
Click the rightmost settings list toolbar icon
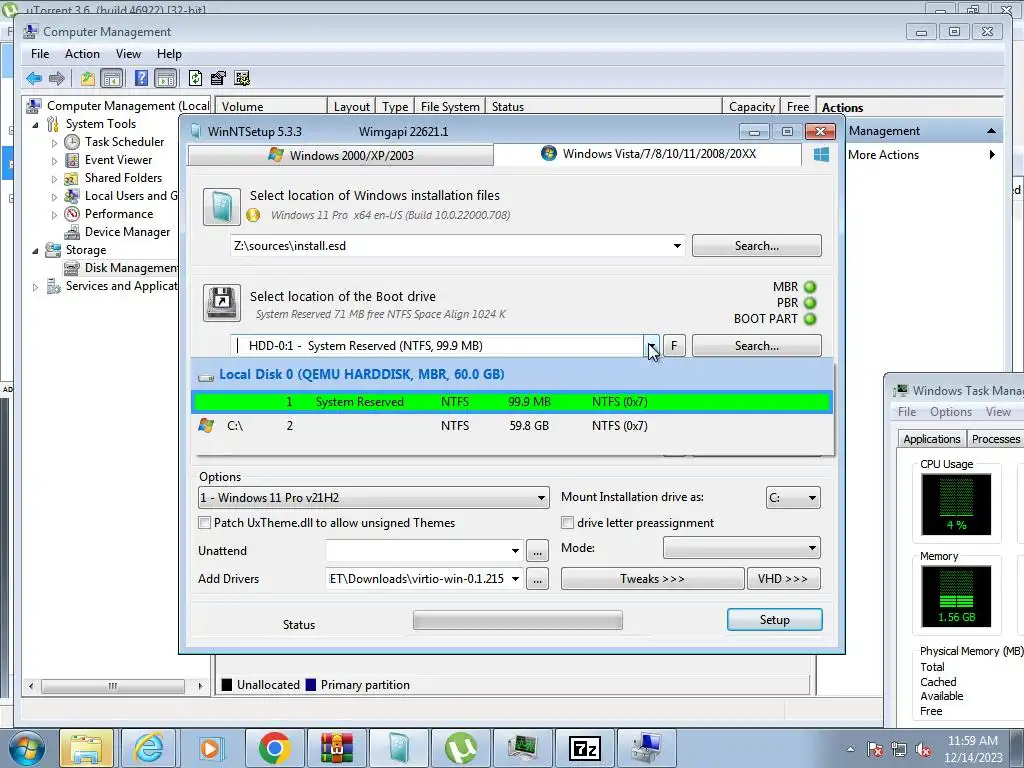click(x=242, y=78)
